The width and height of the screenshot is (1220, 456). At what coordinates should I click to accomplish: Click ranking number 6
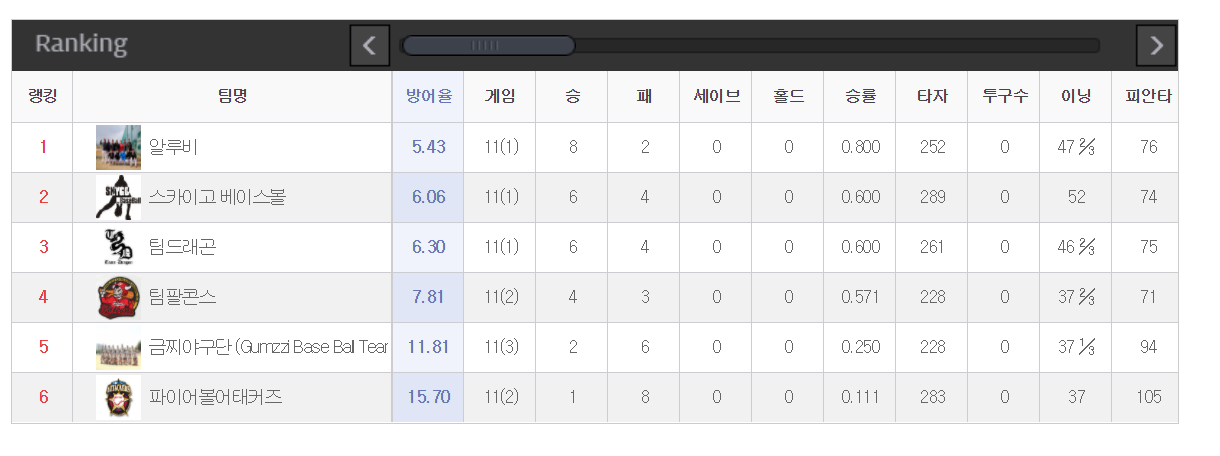tap(43, 397)
